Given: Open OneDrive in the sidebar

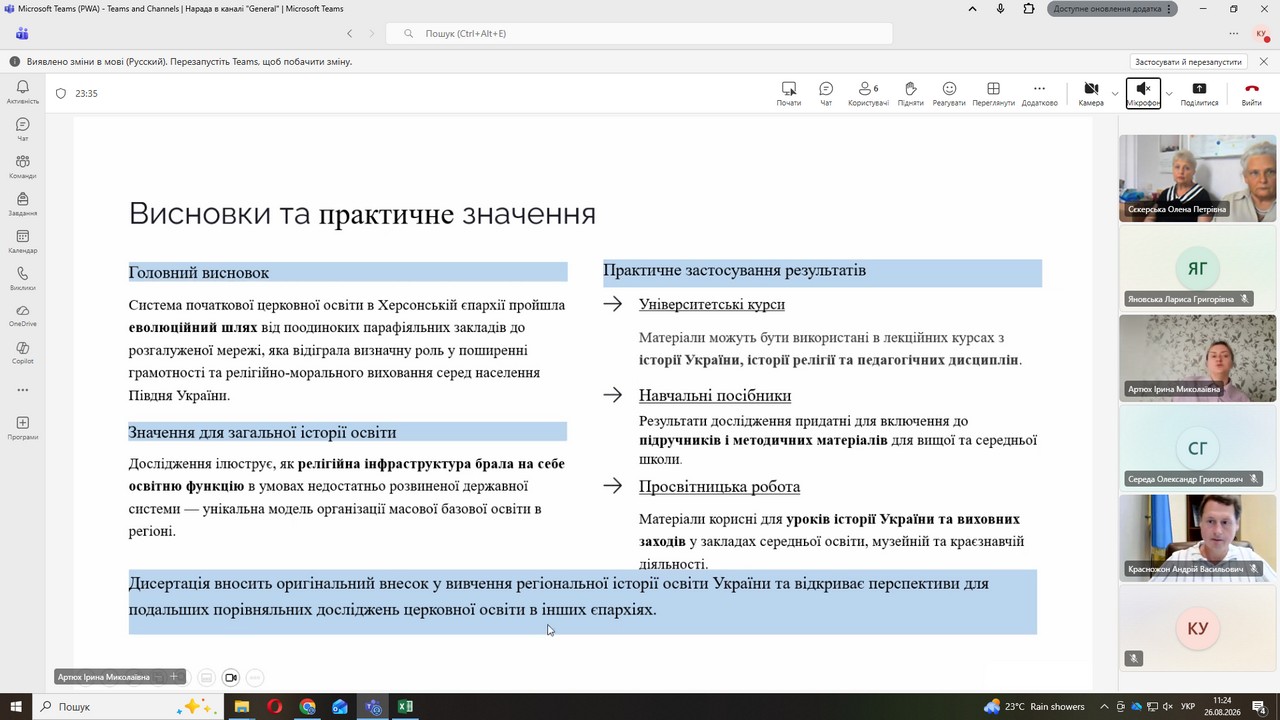Looking at the screenshot, I should click(22, 315).
